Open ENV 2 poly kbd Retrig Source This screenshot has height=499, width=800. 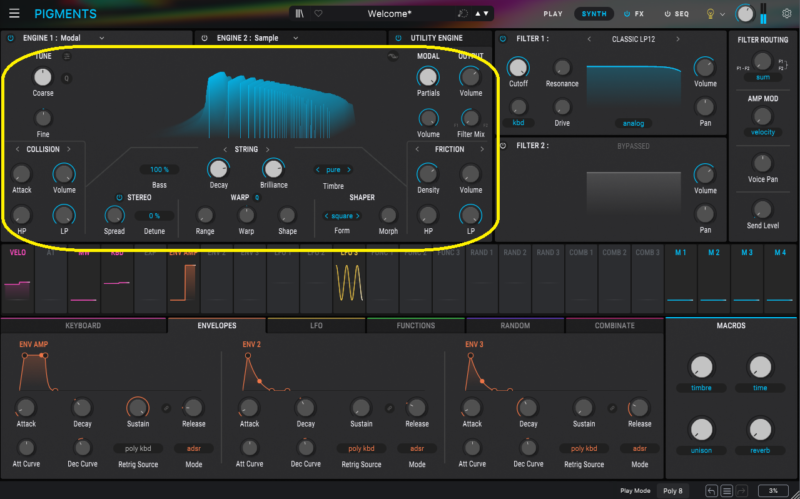361,449
